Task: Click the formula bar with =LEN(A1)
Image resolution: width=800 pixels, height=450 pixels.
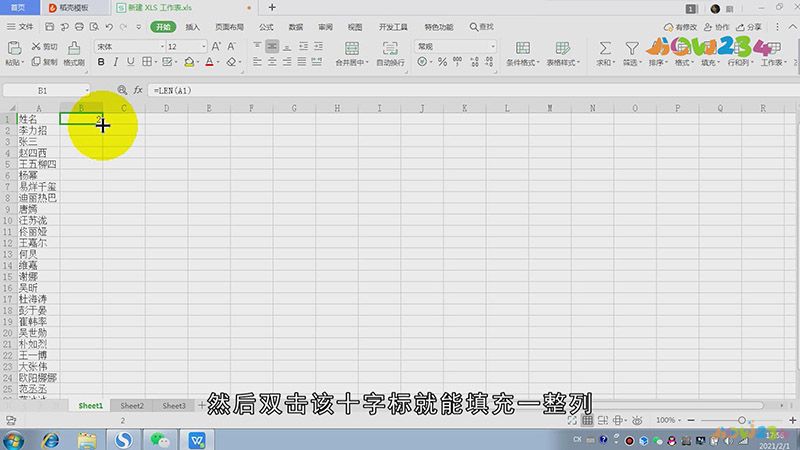Action: pos(472,90)
